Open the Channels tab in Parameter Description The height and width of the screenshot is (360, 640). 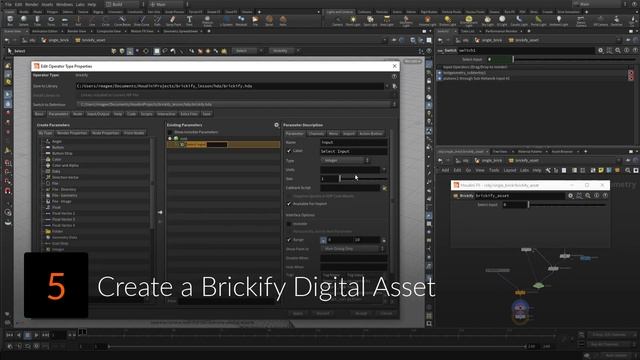click(316, 133)
